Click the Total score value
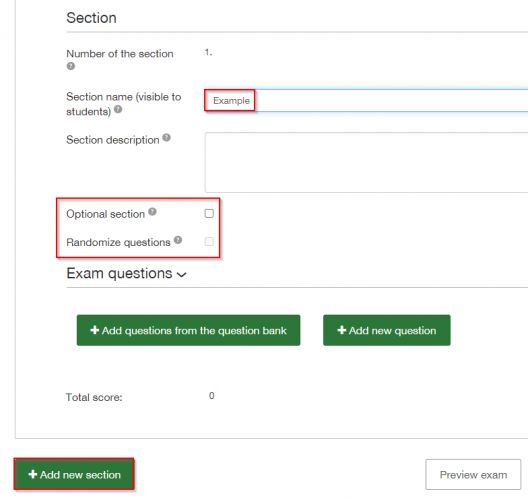 (211, 396)
